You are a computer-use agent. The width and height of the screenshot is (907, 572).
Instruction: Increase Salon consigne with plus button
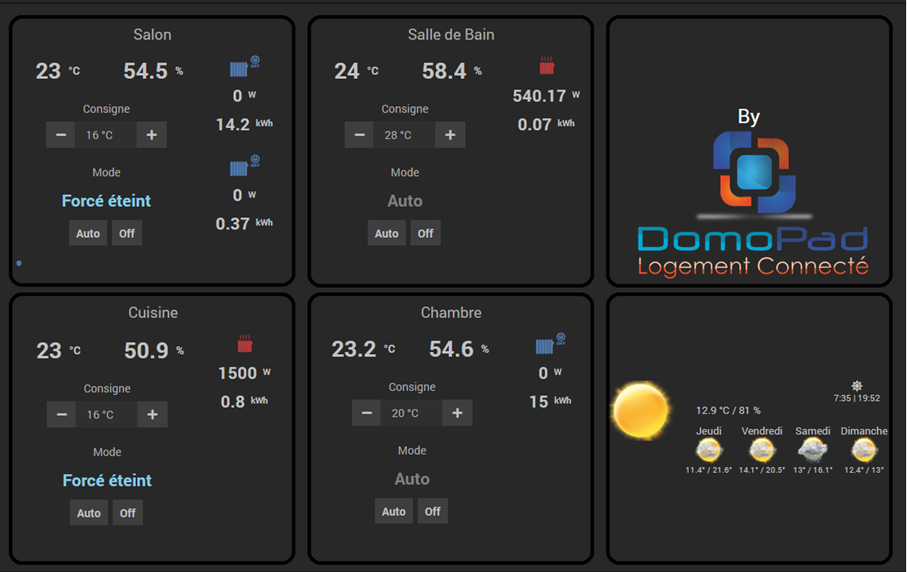(x=152, y=135)
